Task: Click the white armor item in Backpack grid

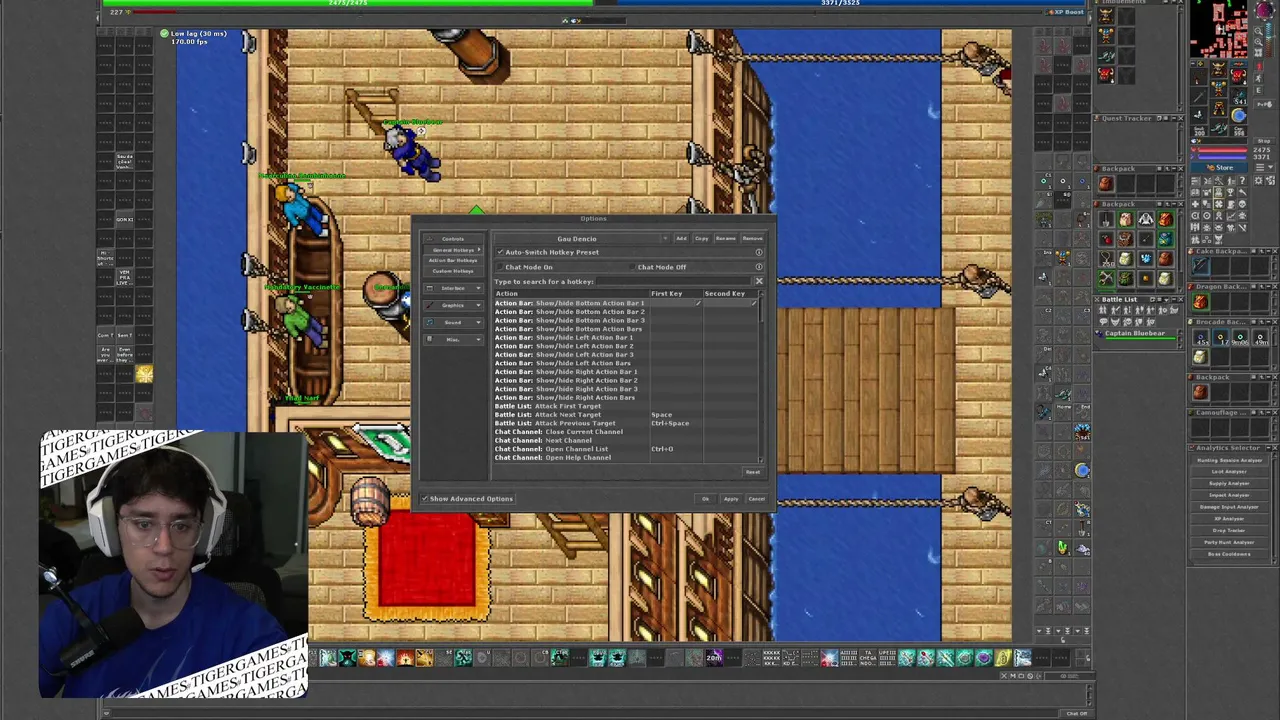Action: pyautogui.click(x=1145, y=220)
